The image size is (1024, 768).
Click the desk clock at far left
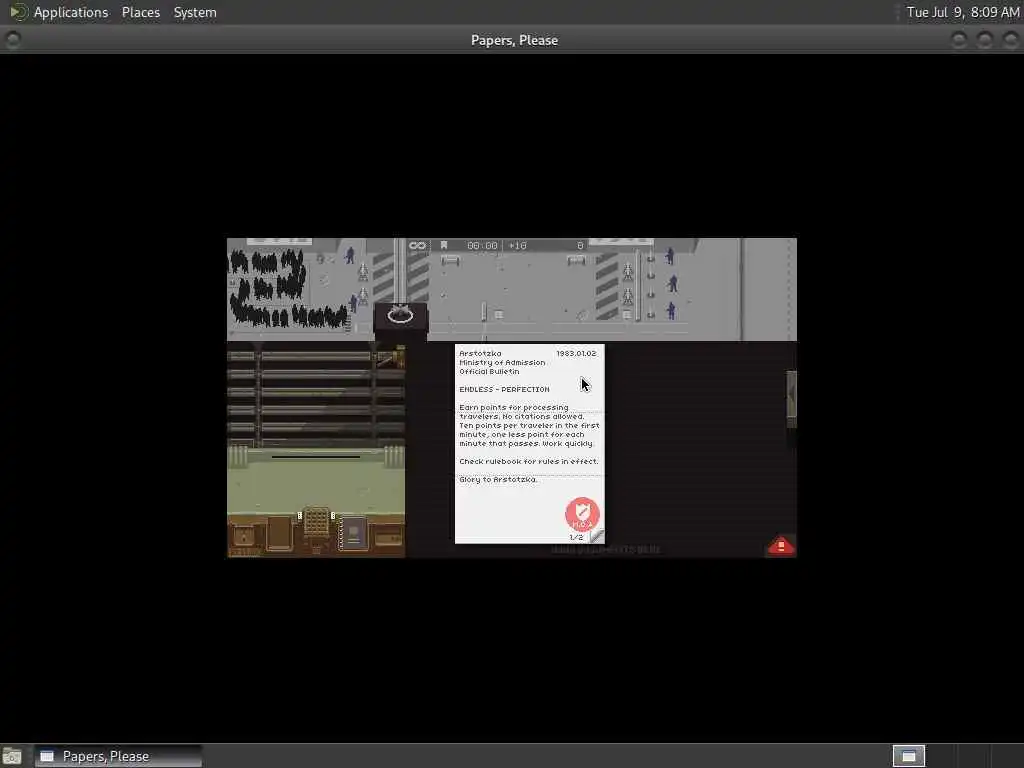click(244, 537)
